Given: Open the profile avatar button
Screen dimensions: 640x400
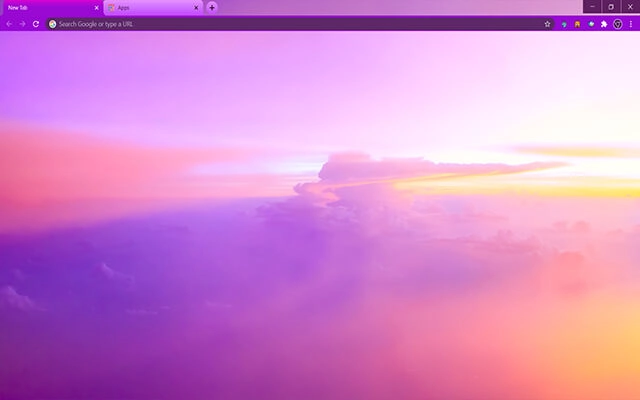Looking at the screenshot, I should tap(618, 24).
